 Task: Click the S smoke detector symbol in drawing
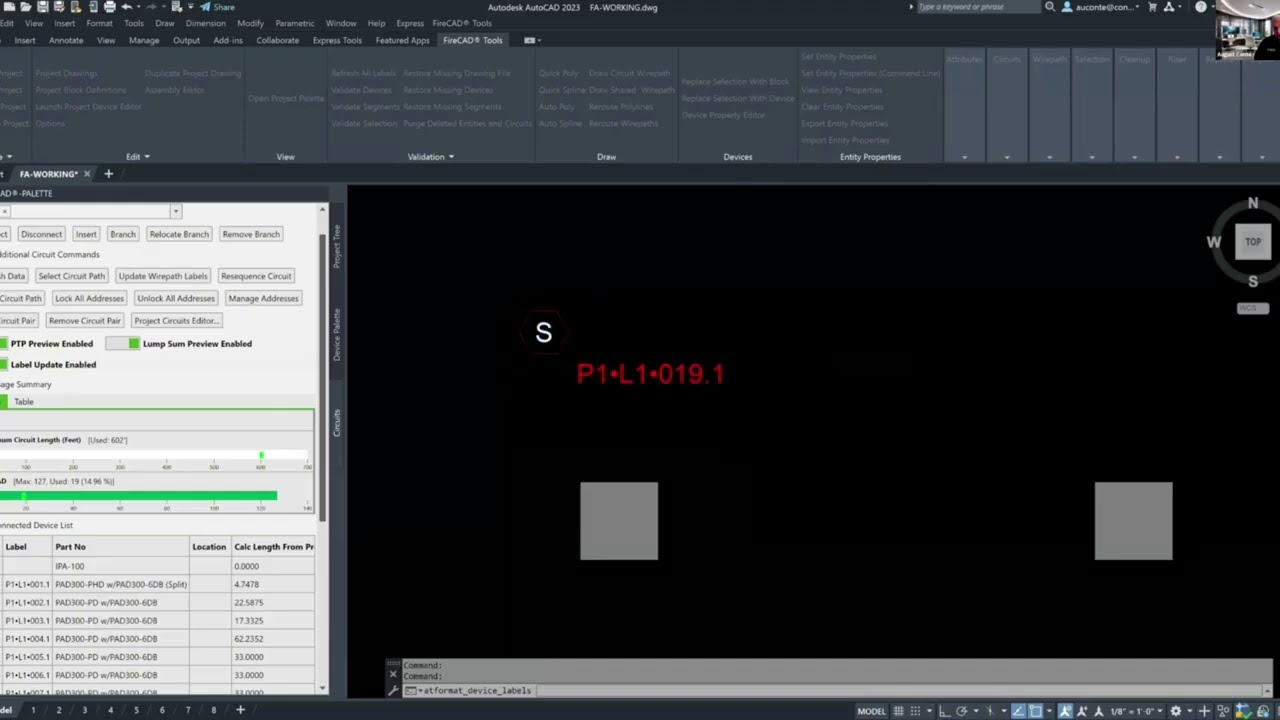click(x=543, y=333)
